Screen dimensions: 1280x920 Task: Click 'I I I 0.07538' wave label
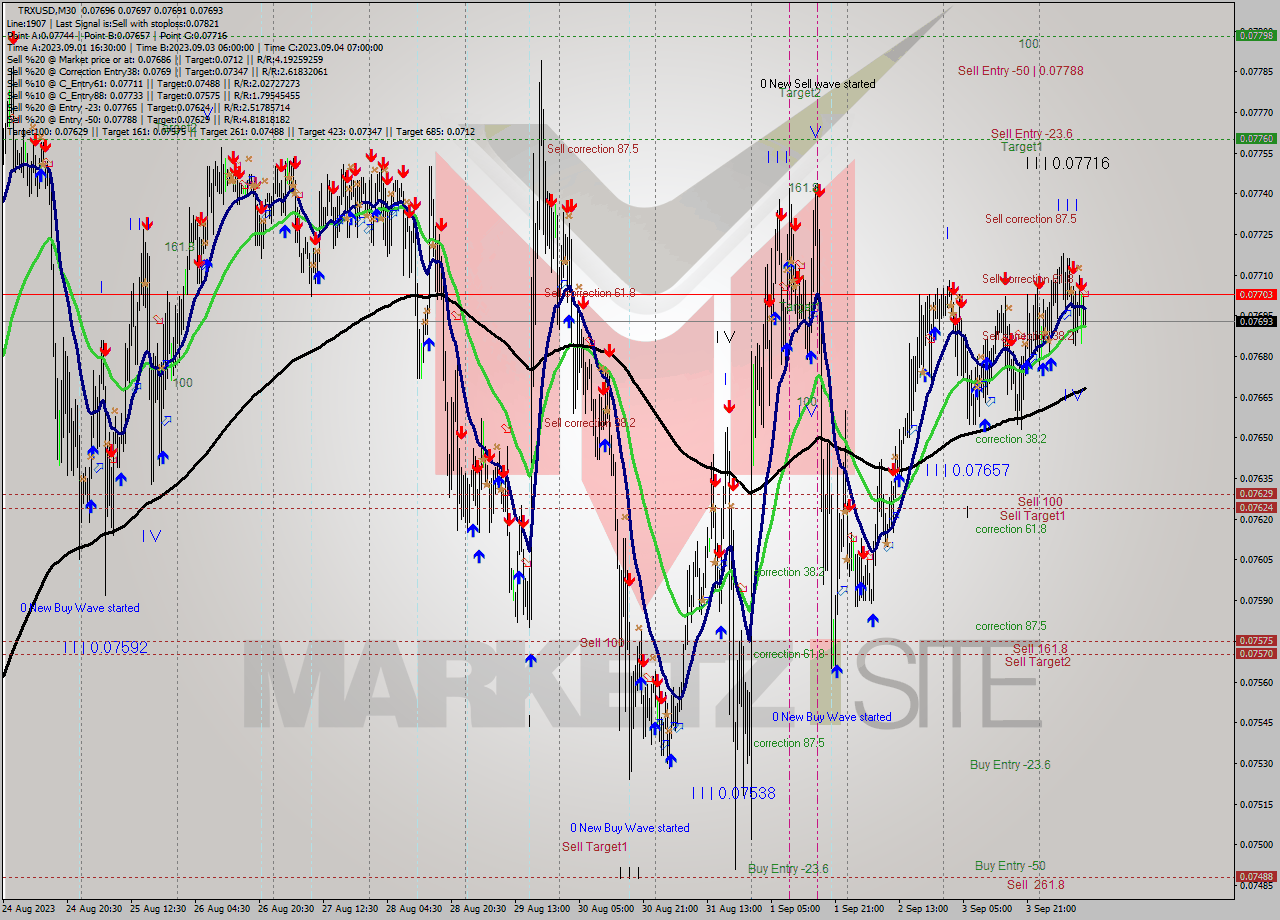pyautogui.click(x=733, y=793)
